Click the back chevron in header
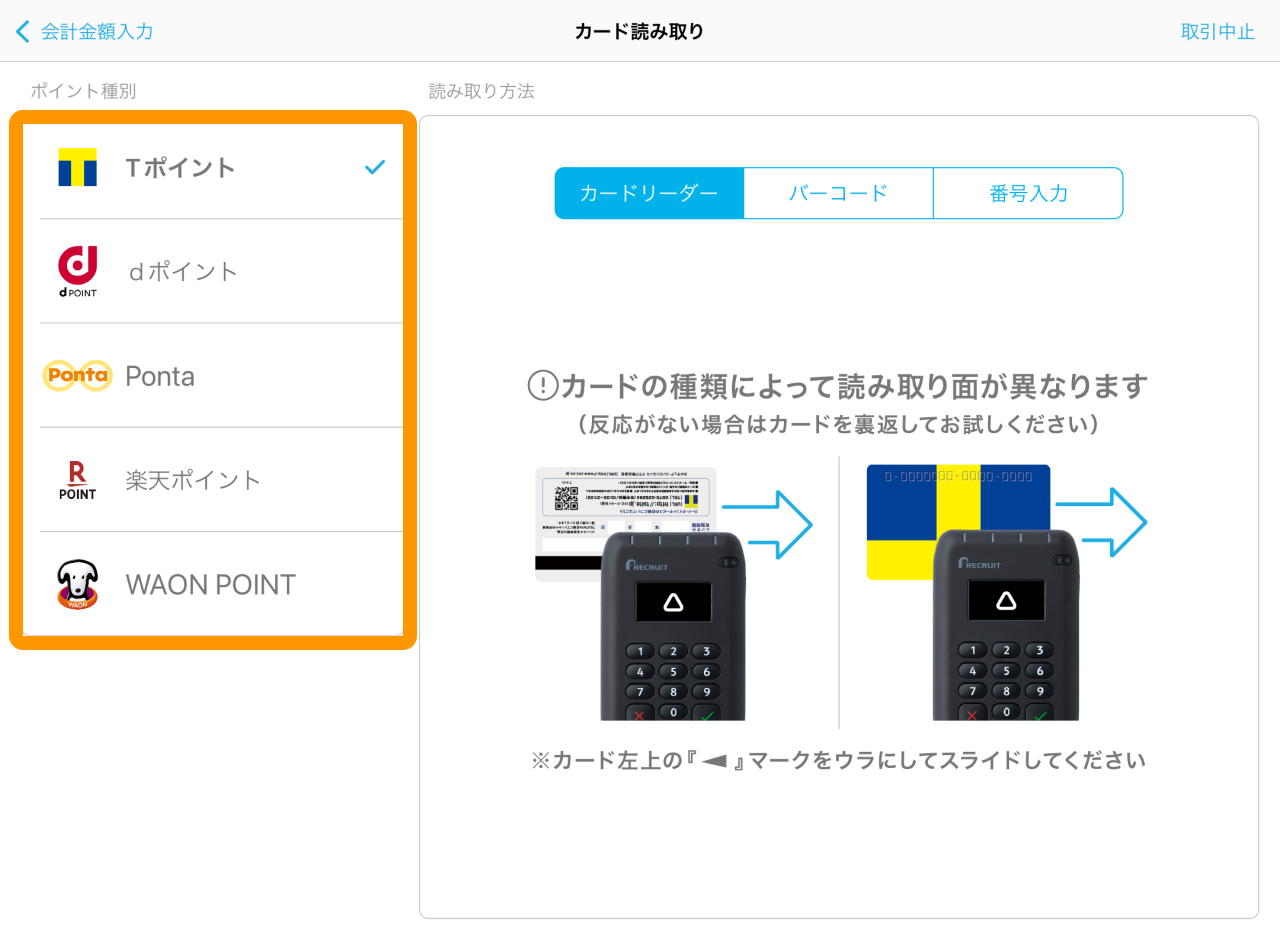Screen dimensions: 1280x939 point(23,31)
